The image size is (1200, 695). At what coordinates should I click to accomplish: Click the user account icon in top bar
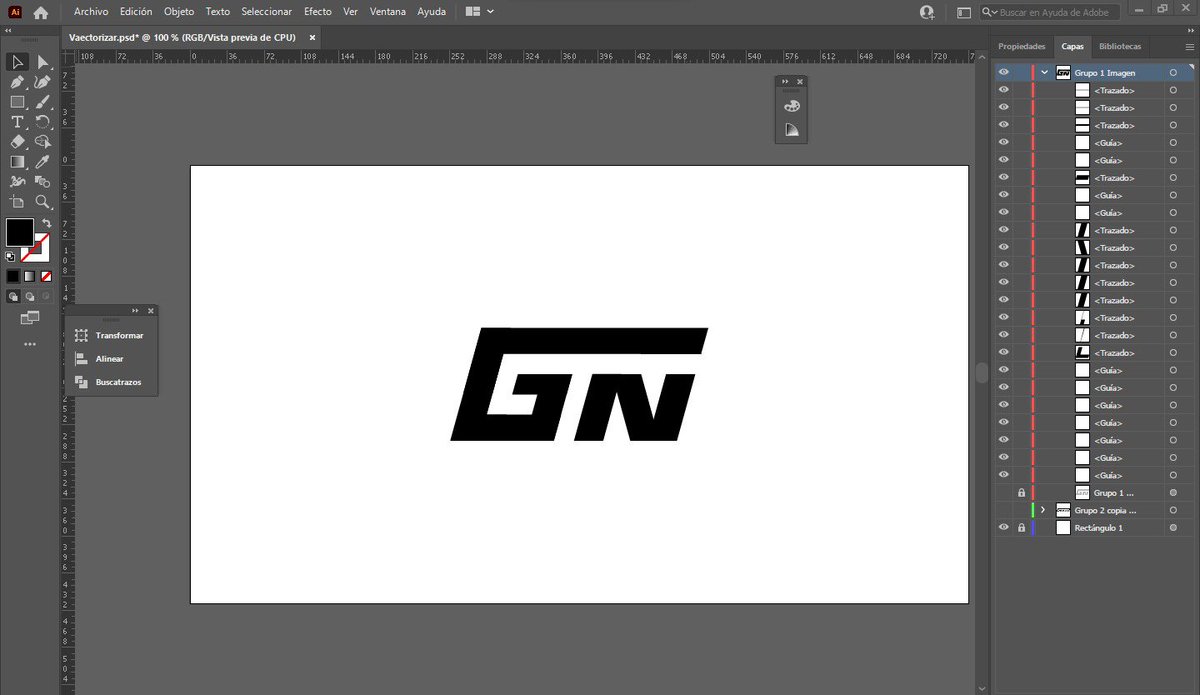[927, 12]
